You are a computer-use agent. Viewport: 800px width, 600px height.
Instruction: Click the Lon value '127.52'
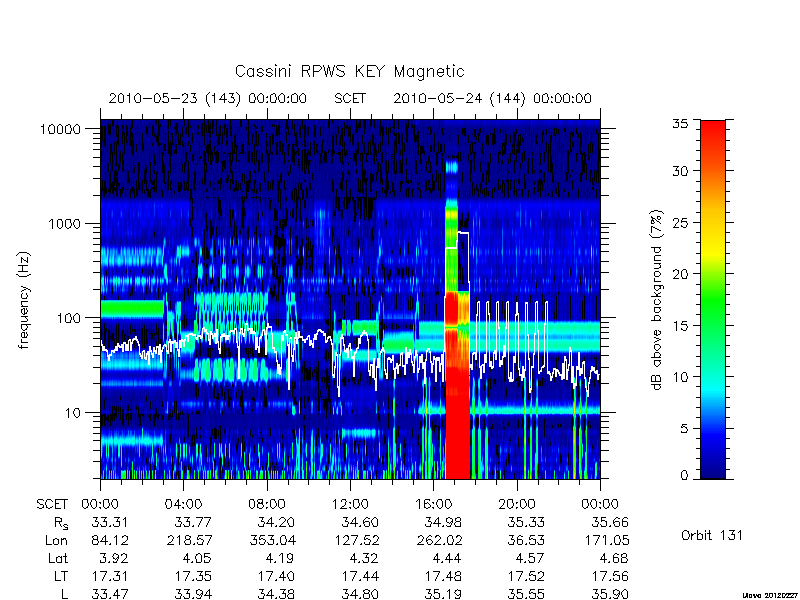[x=356, y=540]
